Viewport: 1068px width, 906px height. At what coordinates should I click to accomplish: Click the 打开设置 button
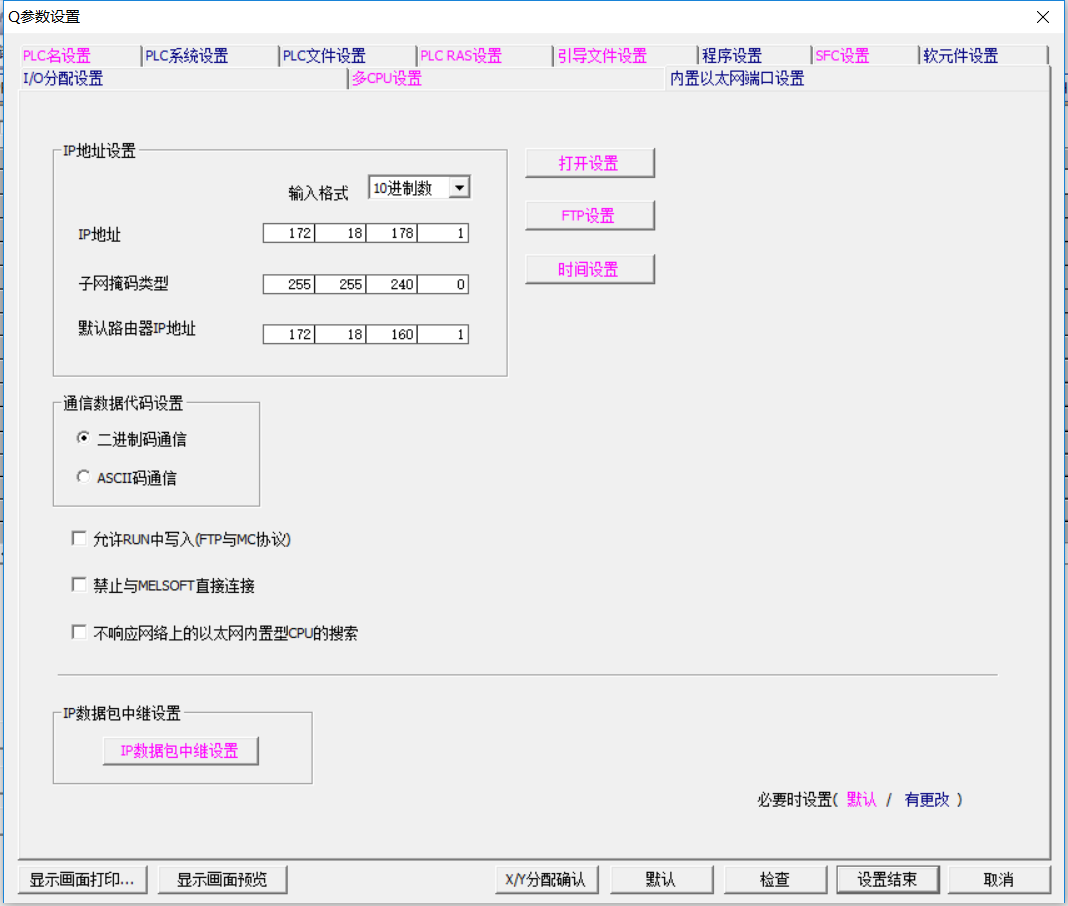pos(589,163)
